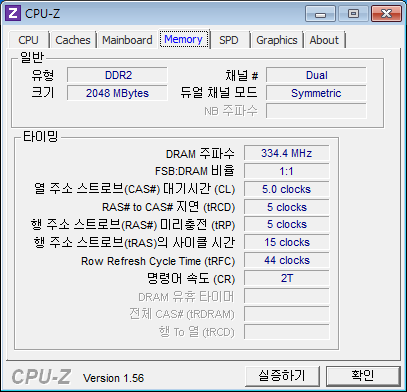This screenshot has height=392, width=407.
Task: Click the 명령어 속도 (CR) label
Action: pyautogui.click(x=191, y=279)
